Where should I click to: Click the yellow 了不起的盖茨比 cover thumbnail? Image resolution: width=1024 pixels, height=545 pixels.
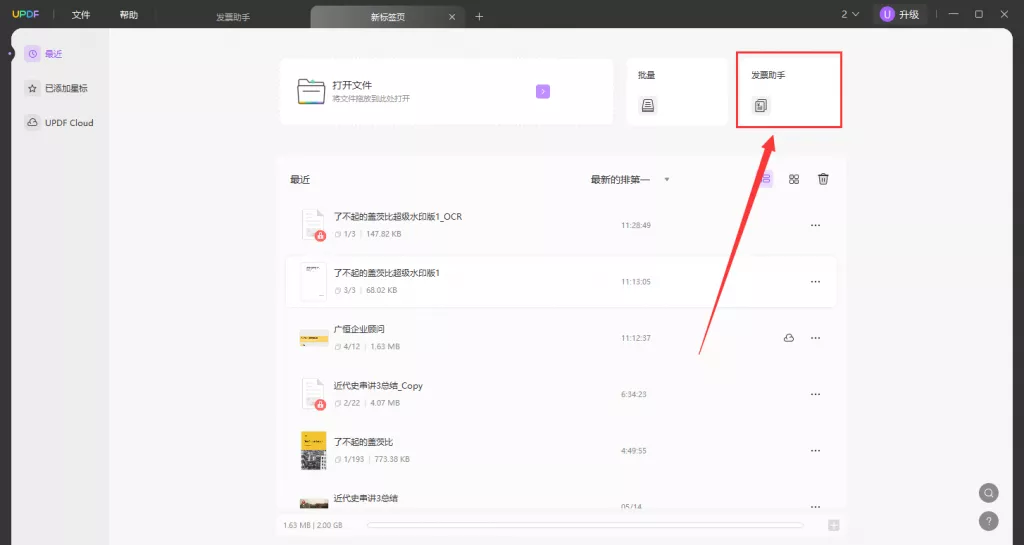tap(313, 450)
